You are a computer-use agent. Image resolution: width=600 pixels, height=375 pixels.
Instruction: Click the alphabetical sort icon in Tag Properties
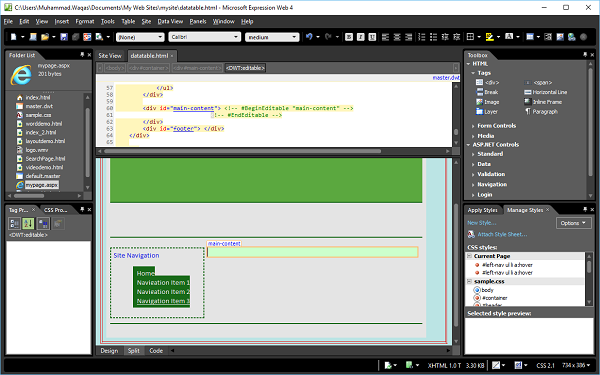(28, 223)
